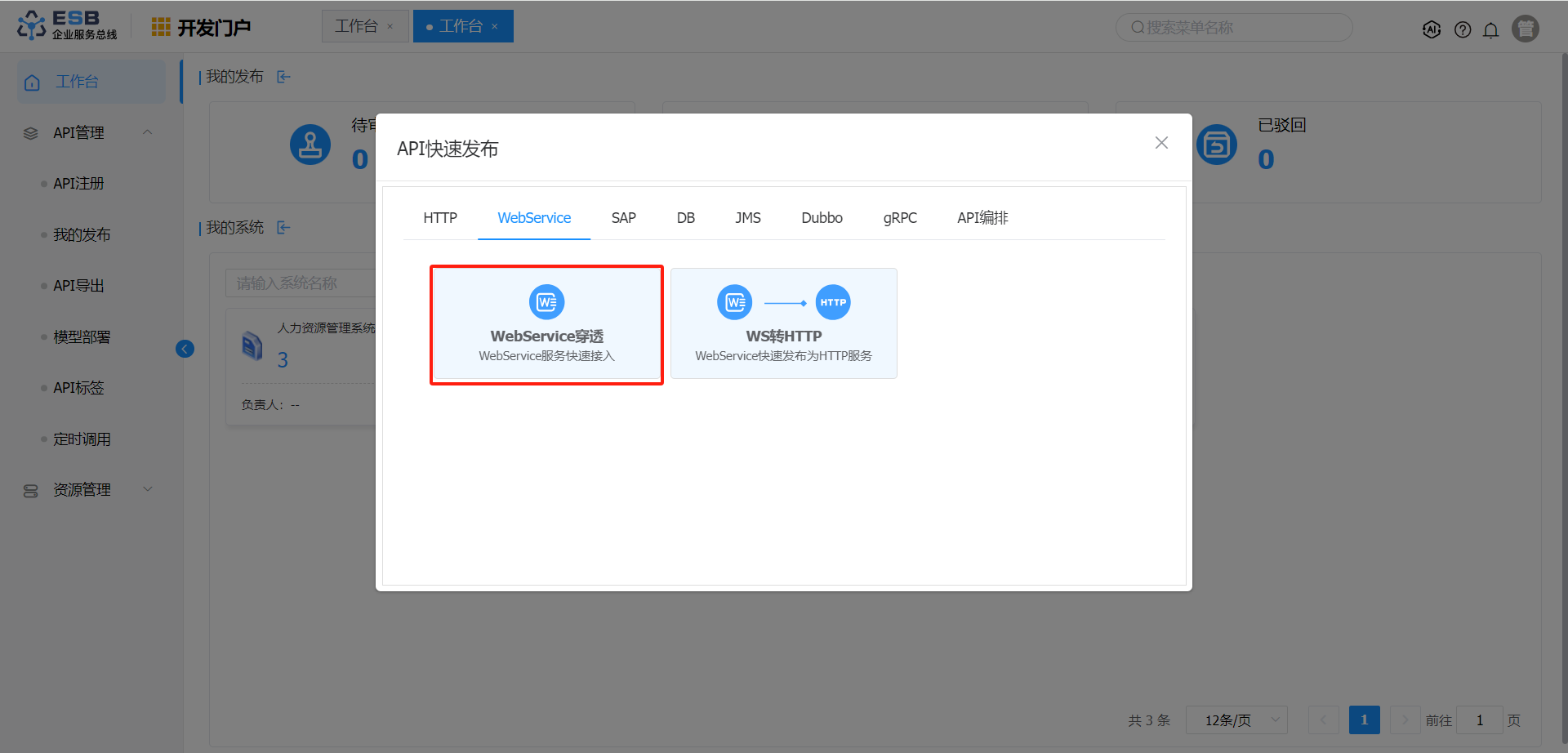
Task: Click the HTTP badge icon in the WS转HTTP card
Action: tap(833, 302)
